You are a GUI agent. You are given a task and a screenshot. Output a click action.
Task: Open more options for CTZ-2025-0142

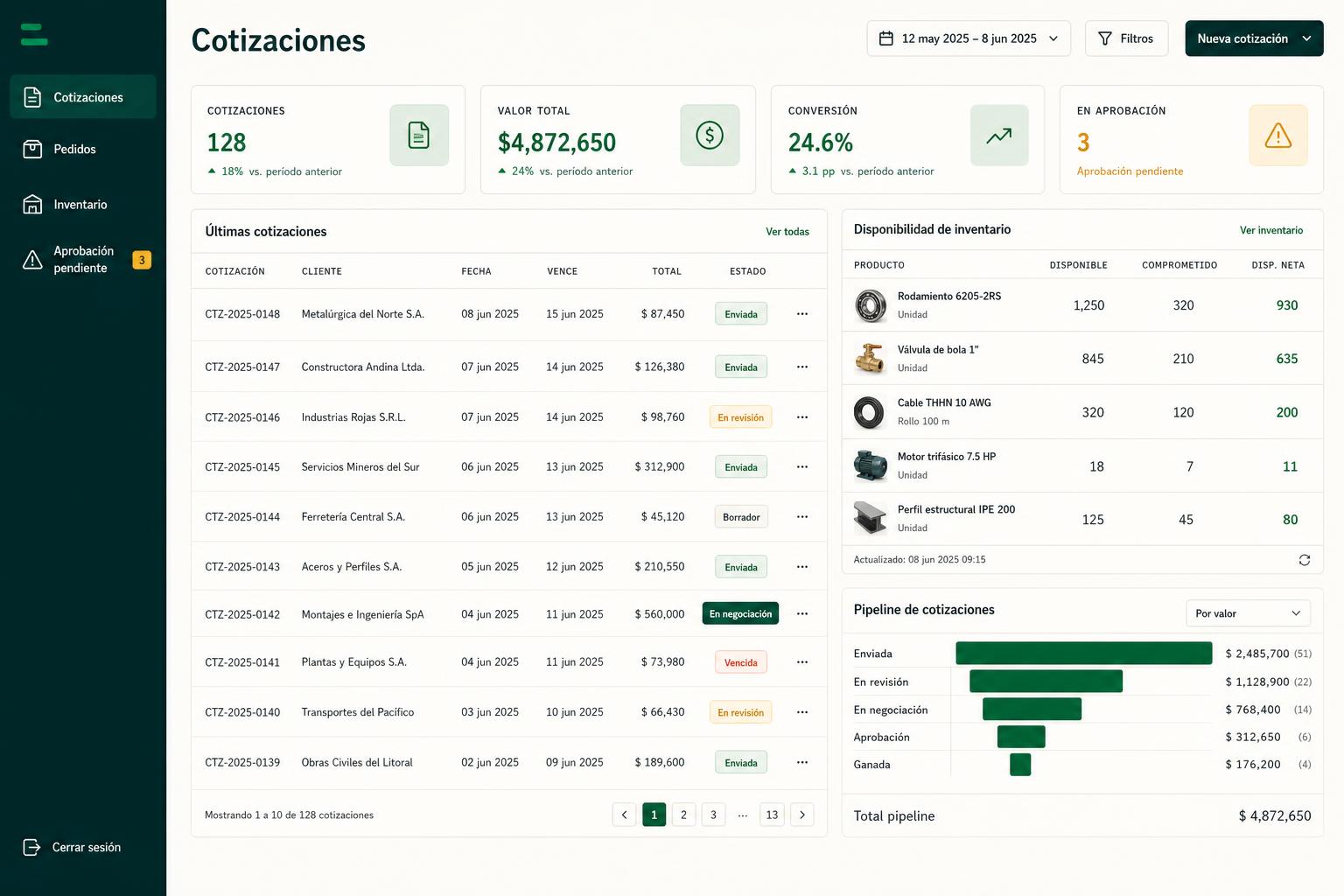[802, 614]
